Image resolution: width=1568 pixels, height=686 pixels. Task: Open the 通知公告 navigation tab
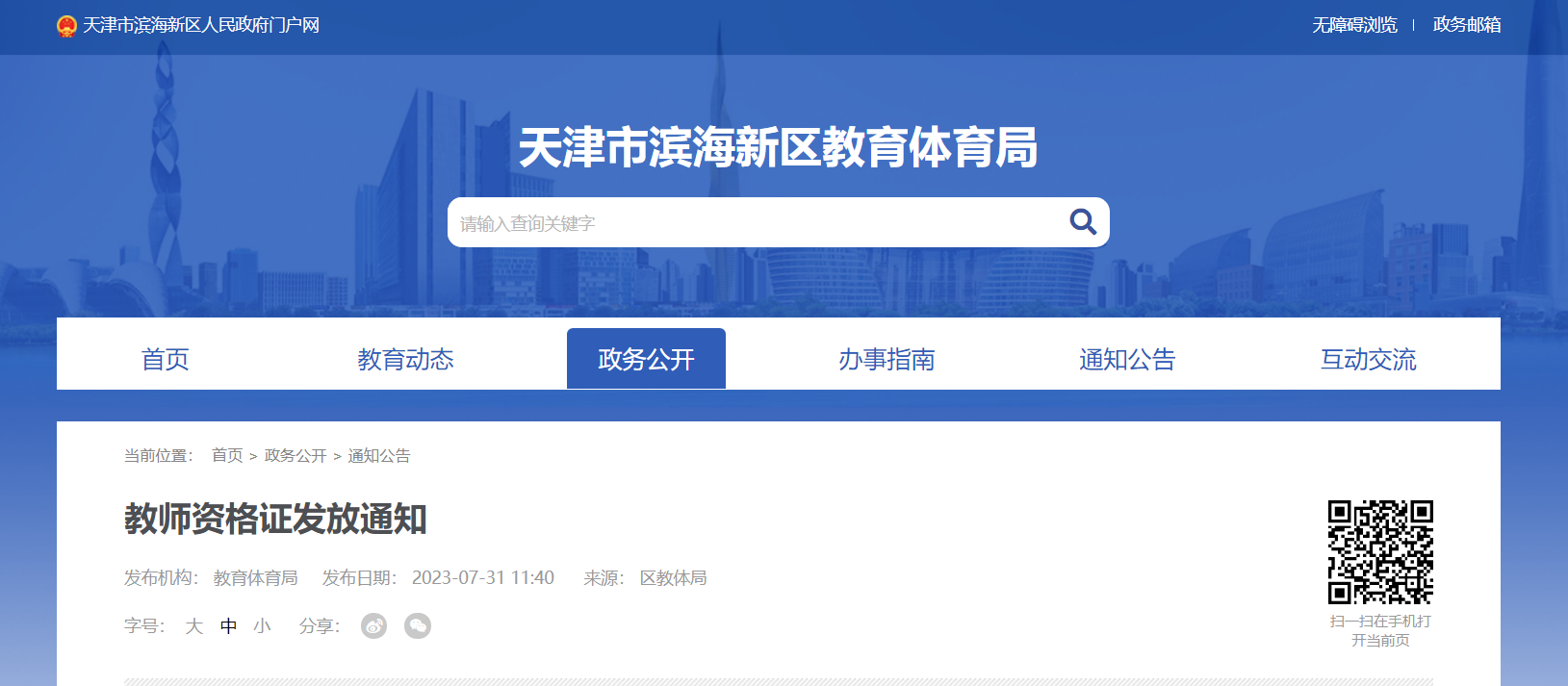pos(1127,359)
